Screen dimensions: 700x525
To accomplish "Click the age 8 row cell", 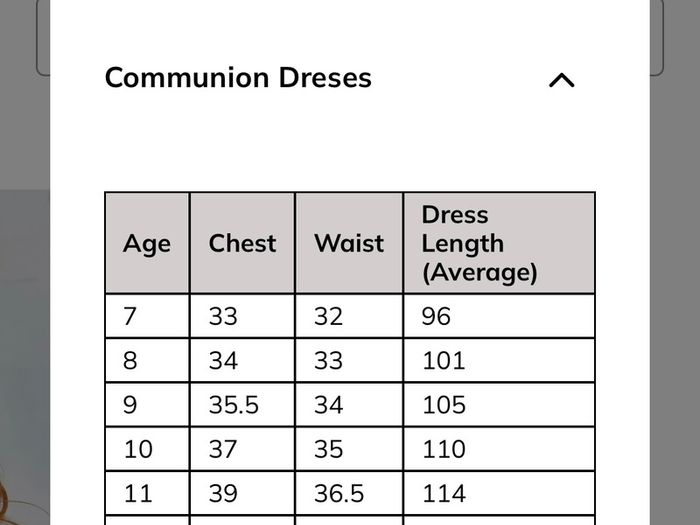I will [147, 360].
